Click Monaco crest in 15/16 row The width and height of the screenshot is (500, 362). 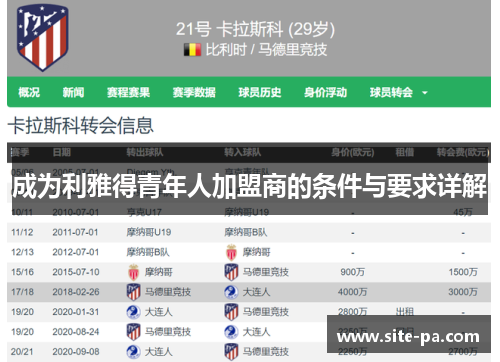tap(133, 272)
